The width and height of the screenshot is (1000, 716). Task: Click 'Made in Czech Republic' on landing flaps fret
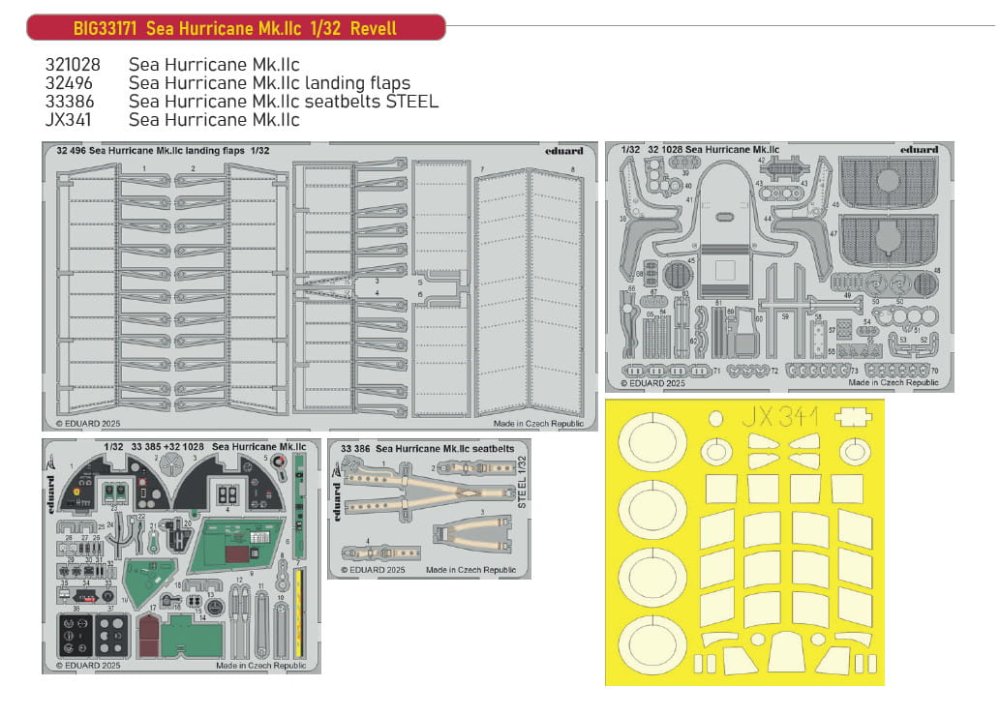(x=538, y=423)
